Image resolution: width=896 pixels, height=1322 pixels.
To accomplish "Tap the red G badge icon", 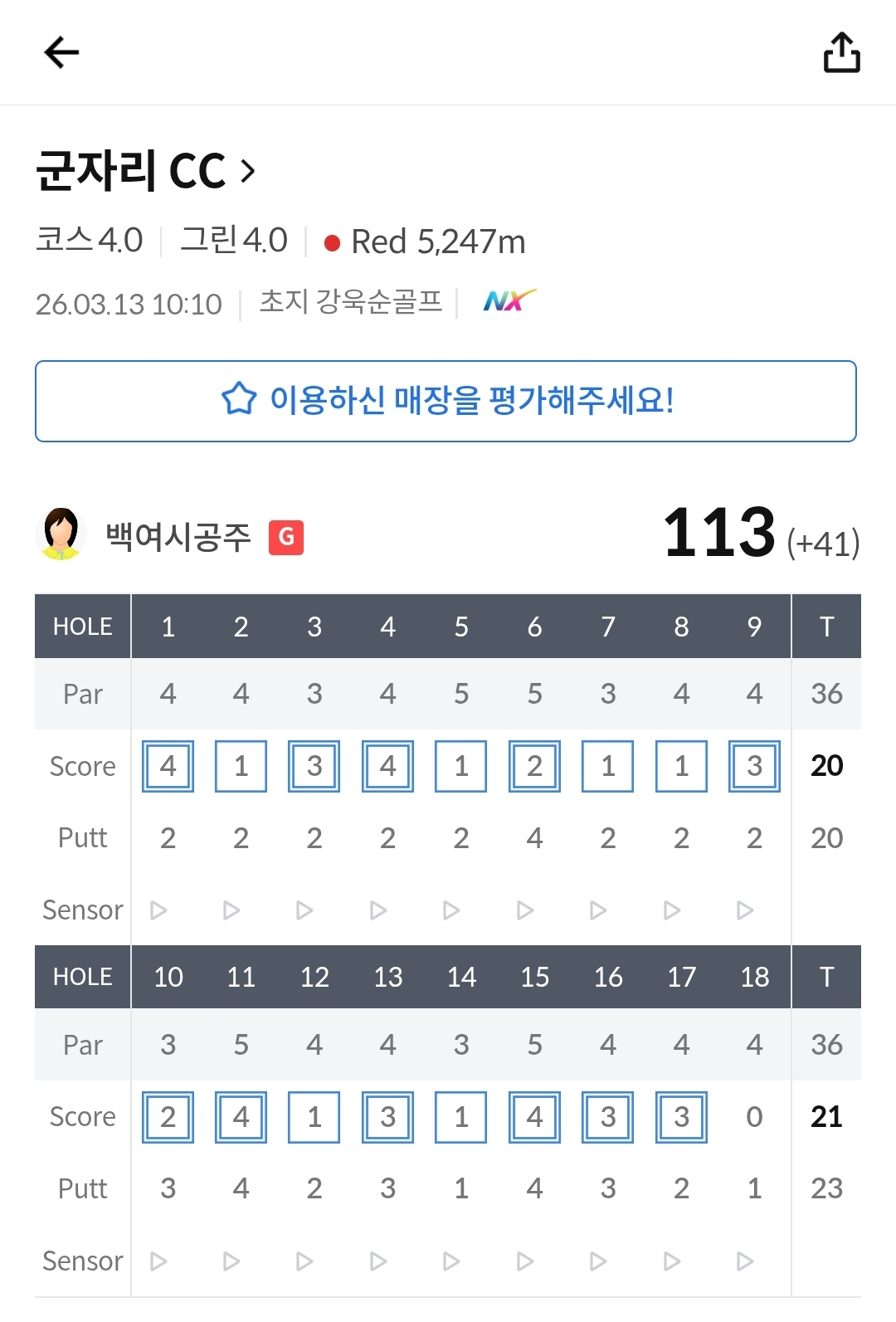I will pos(286,537).
